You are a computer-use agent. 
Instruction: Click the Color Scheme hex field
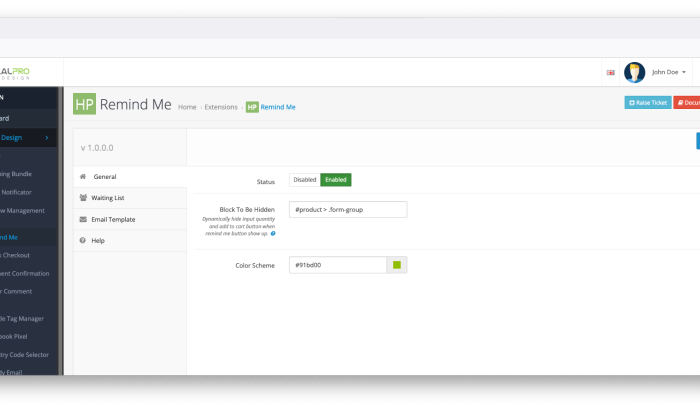(x=338, y=265)
